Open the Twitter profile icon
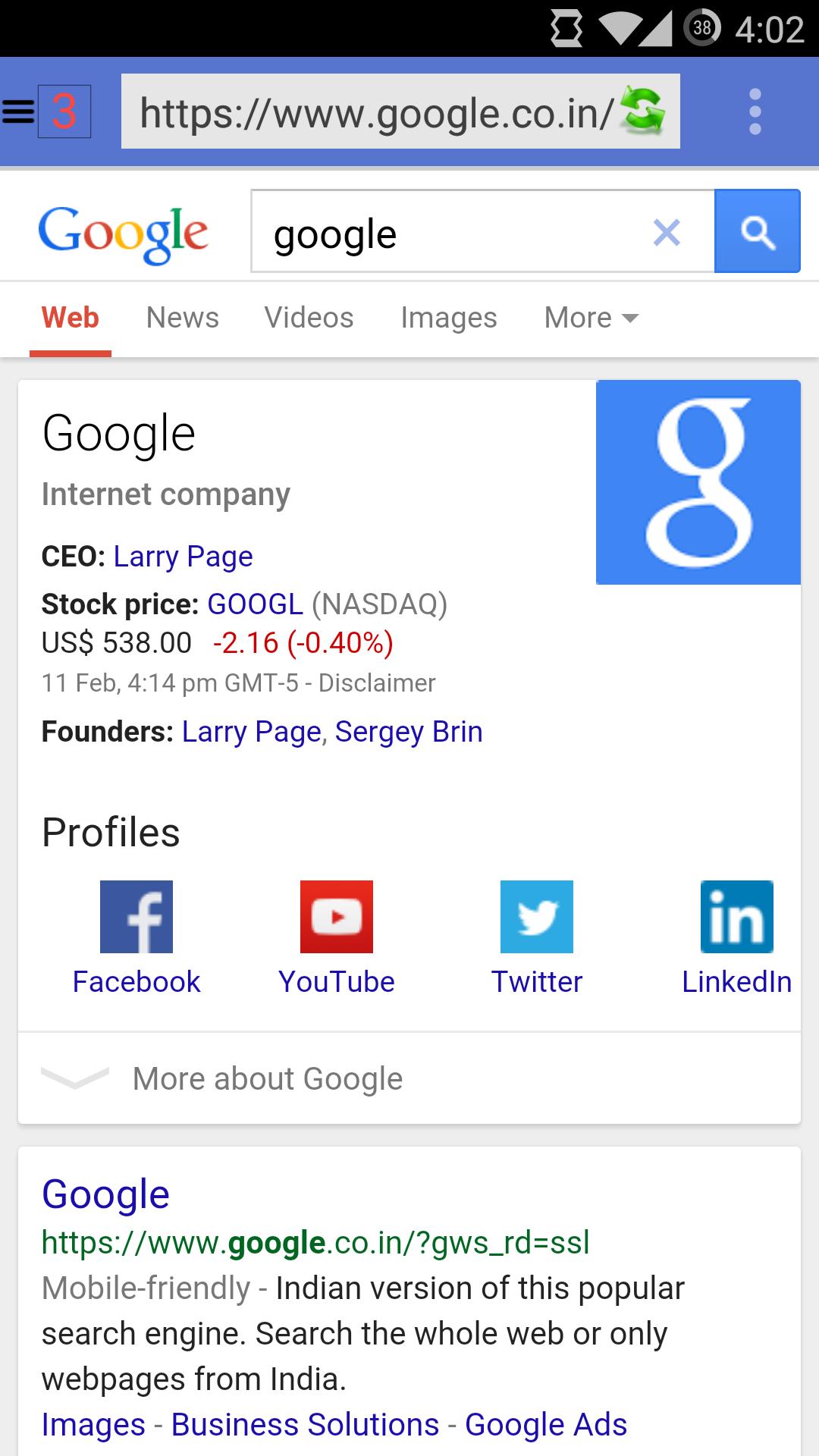Viewport: 819px width, 1456px height. click(537, 916)
